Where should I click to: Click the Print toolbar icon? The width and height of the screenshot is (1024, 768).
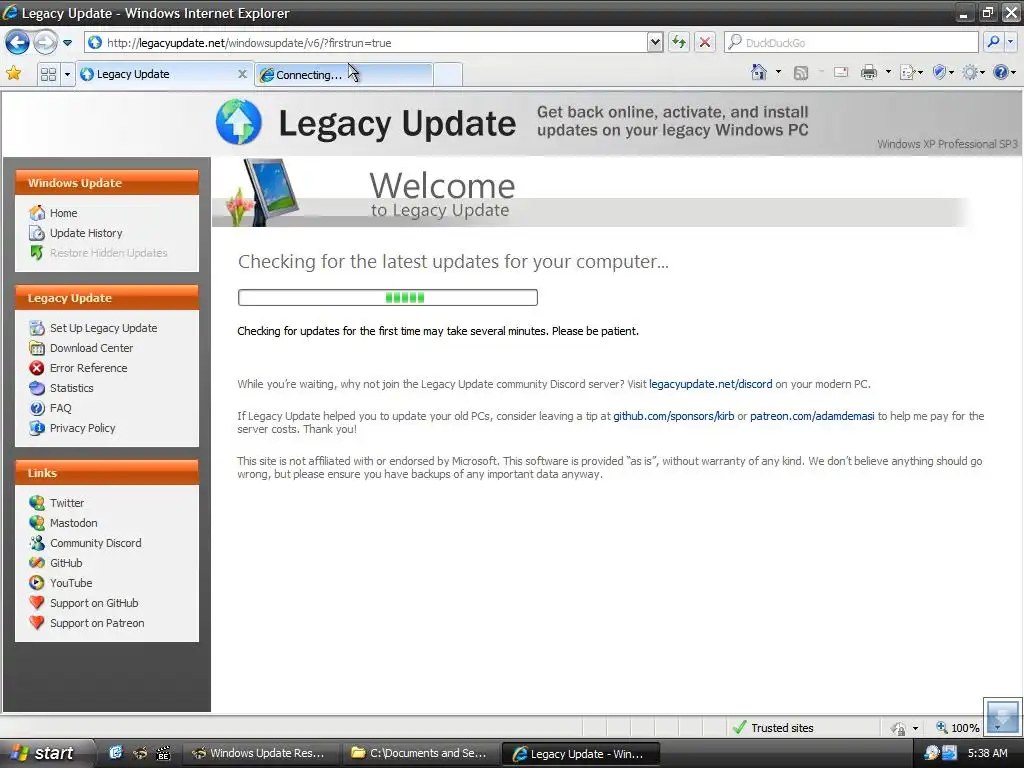tap(869, 72)
